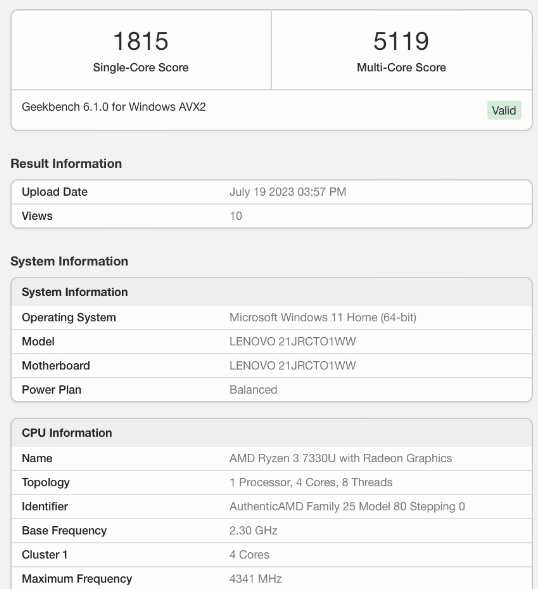
Task: Select AuthenticAMD Family 25 Model 80 Stepping 0
Action: tap(347, 507)
